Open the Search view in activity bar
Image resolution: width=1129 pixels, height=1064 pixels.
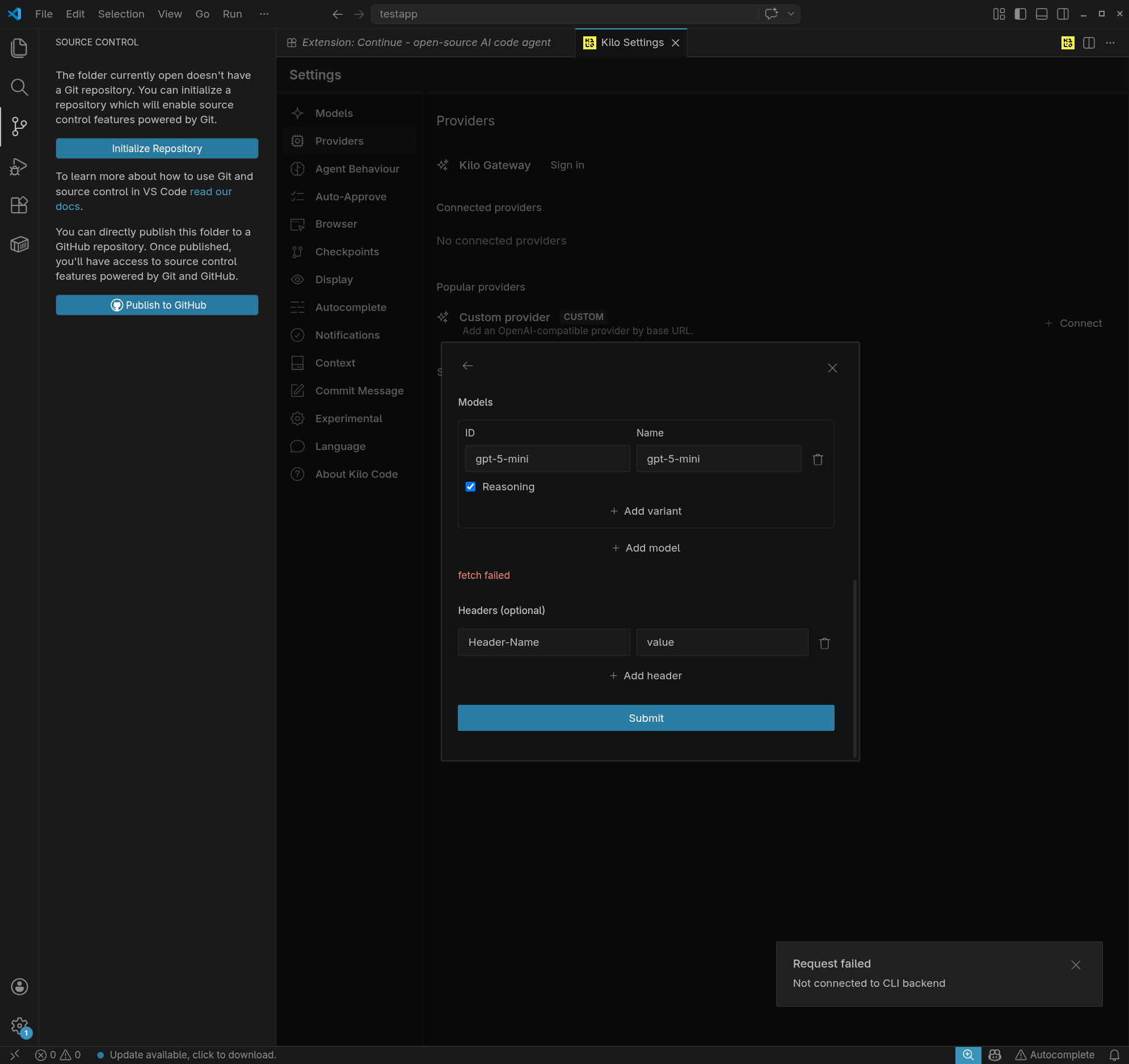tap(19, 87)
